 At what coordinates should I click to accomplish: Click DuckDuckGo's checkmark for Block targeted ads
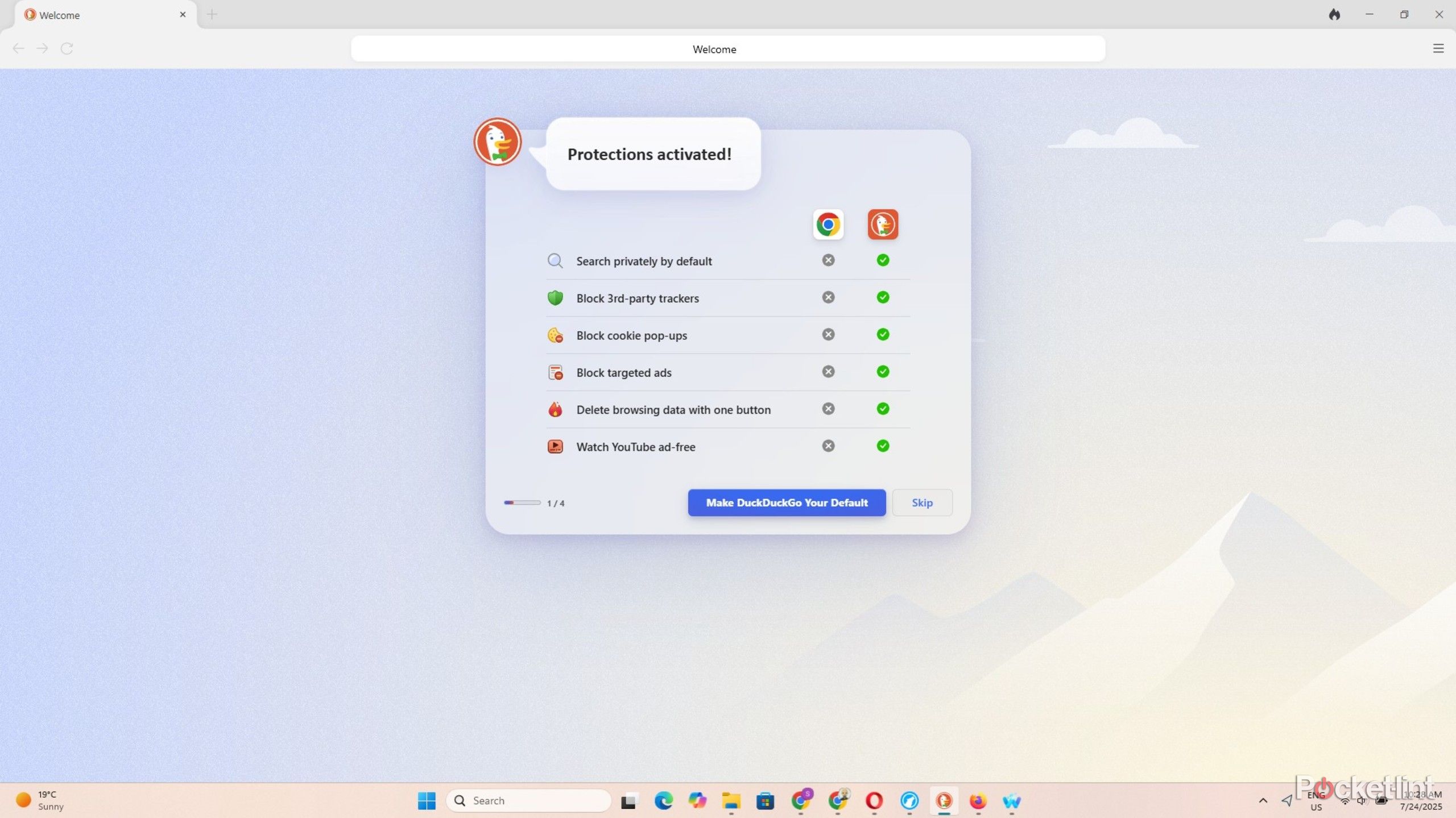(x=883, y=372)
